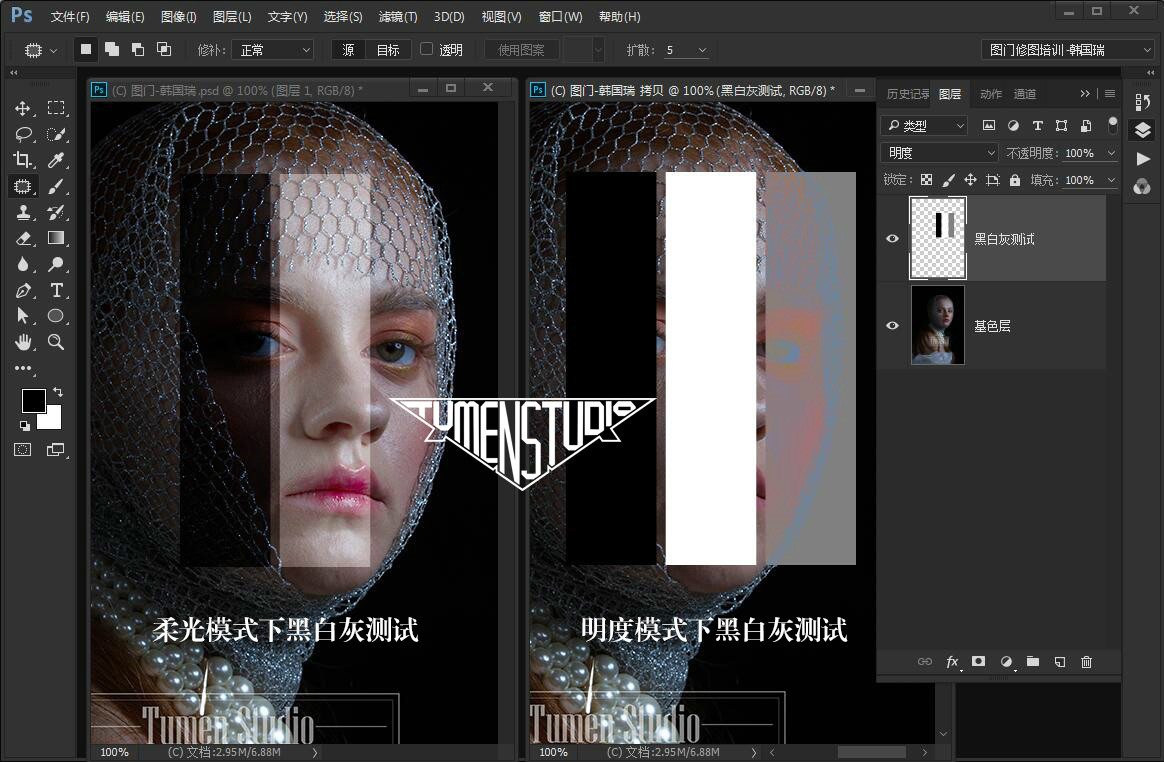Image resolution: width=1164 pixels, height=762 pixels.
Task: Create a new layer
Action: pyautogui.click(x=1060, y=662)
